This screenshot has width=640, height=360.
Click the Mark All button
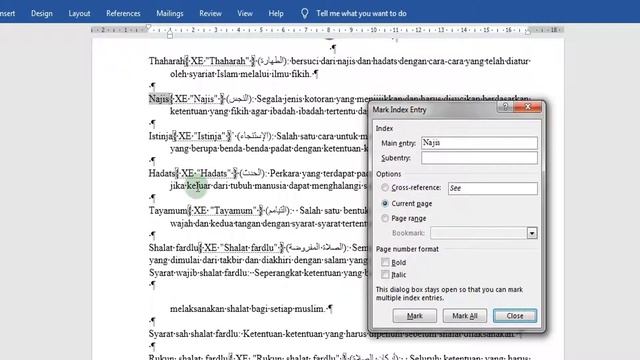465,316
